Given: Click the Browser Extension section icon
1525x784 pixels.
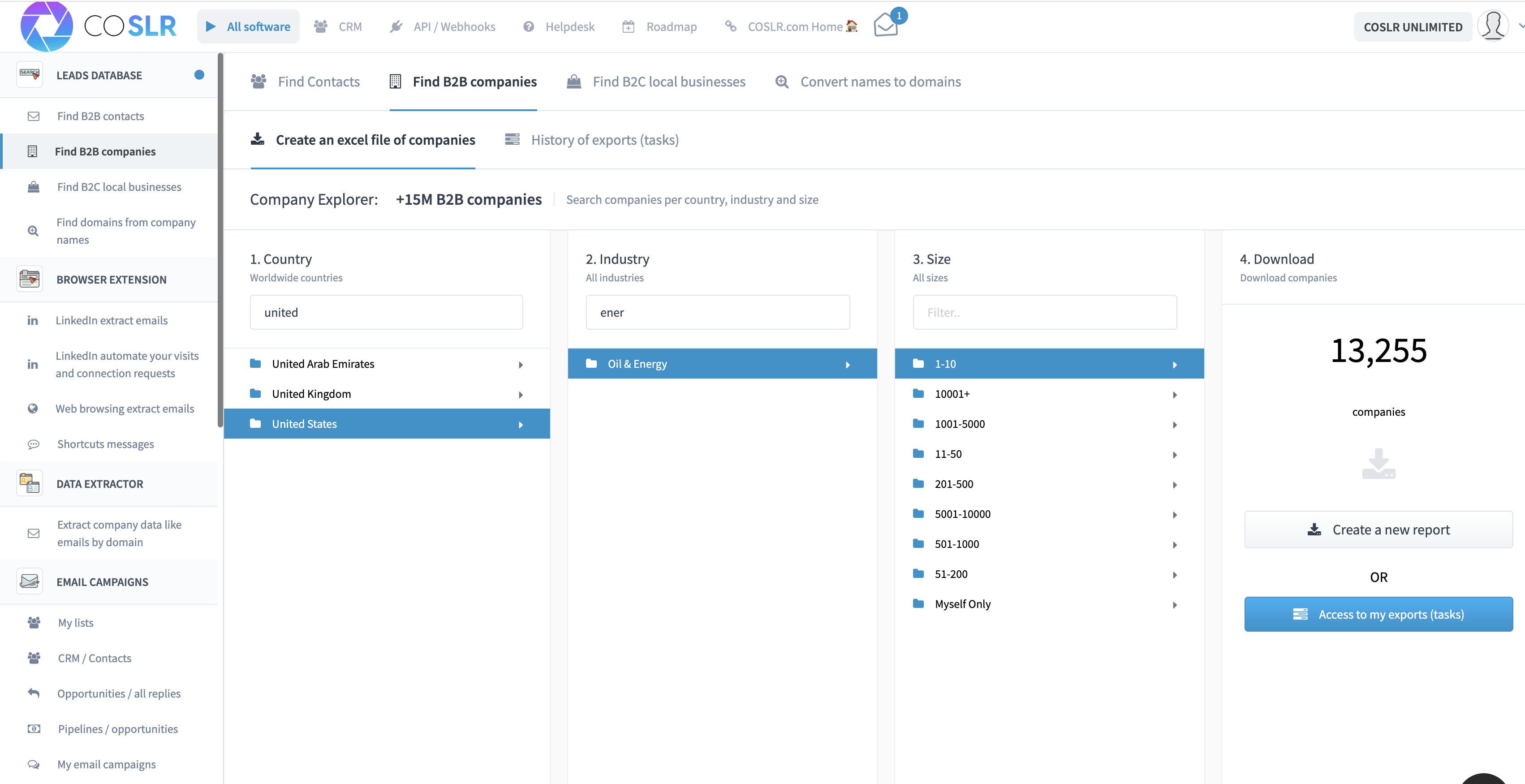Looking at the screenshot, I should (30, 279).
